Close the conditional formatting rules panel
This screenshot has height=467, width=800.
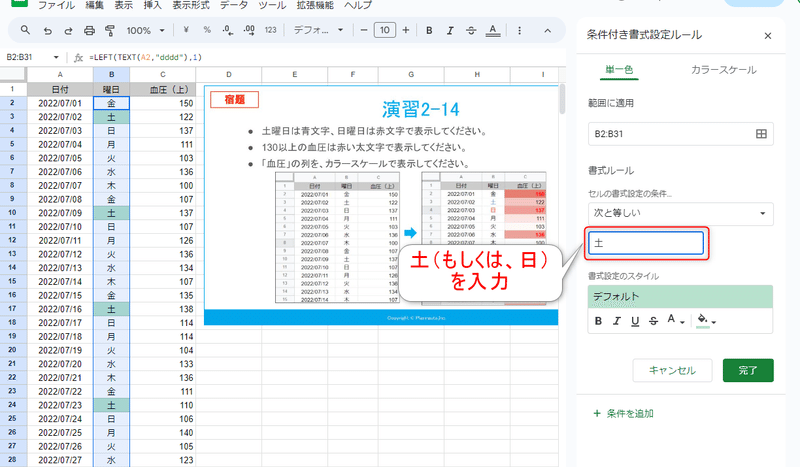tap(768, 36)
